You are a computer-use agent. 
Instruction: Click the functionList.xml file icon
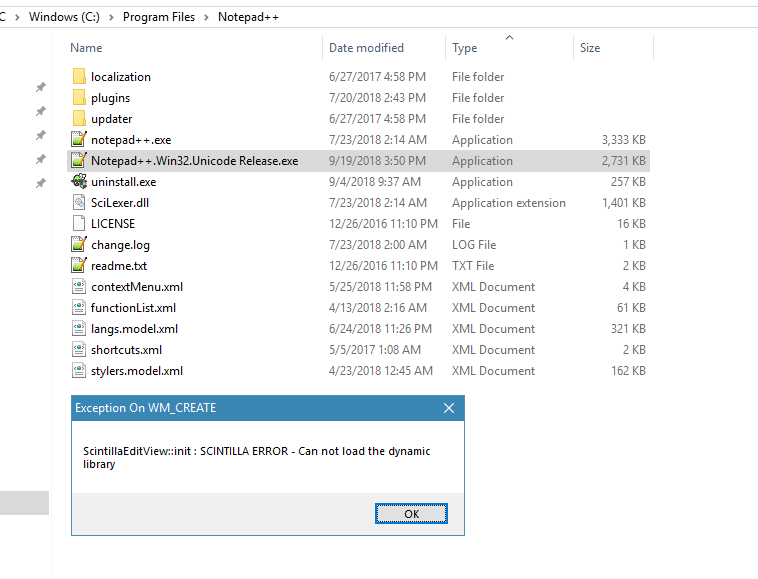[79, 307]
